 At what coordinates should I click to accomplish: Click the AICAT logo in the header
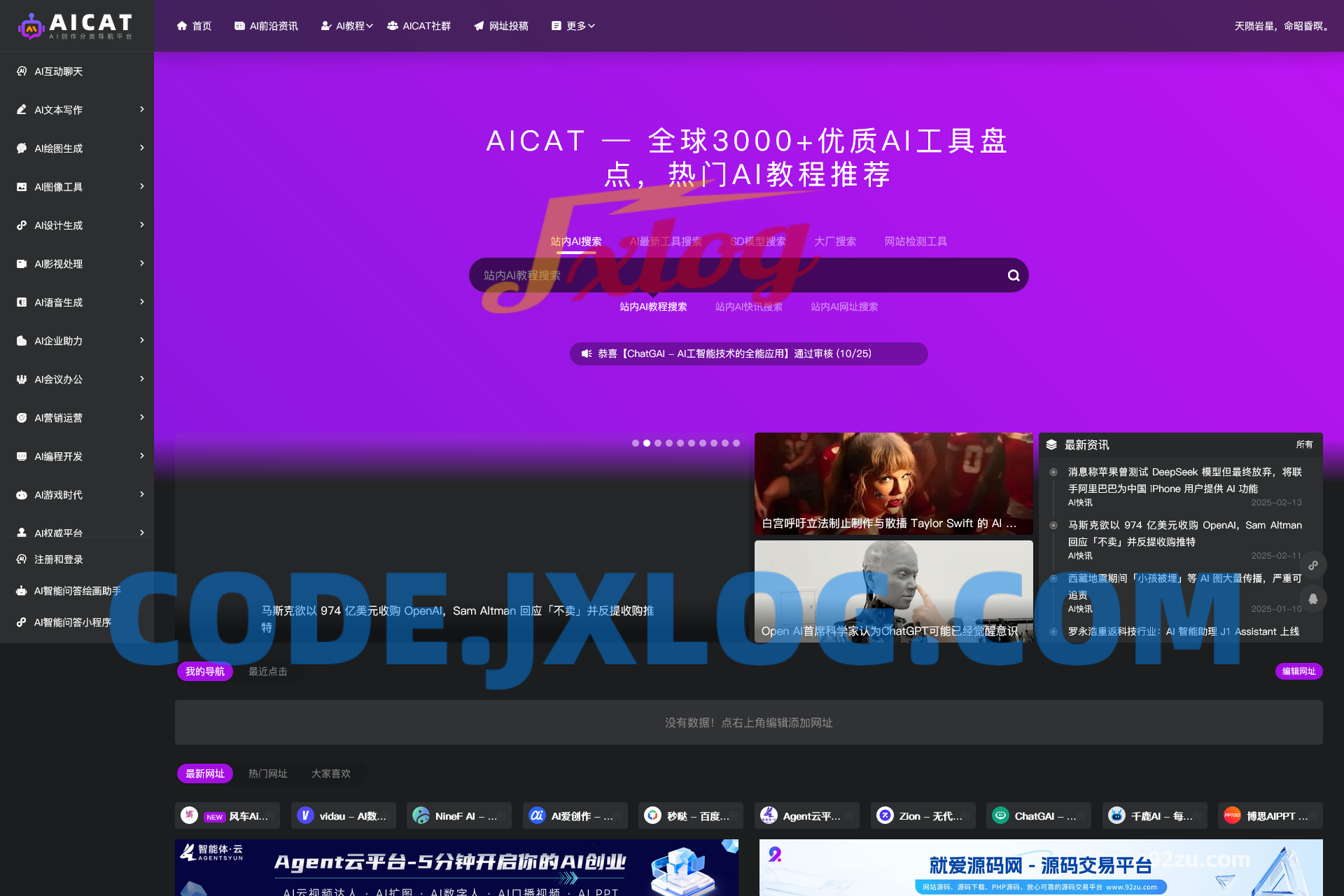pos(77,25)
